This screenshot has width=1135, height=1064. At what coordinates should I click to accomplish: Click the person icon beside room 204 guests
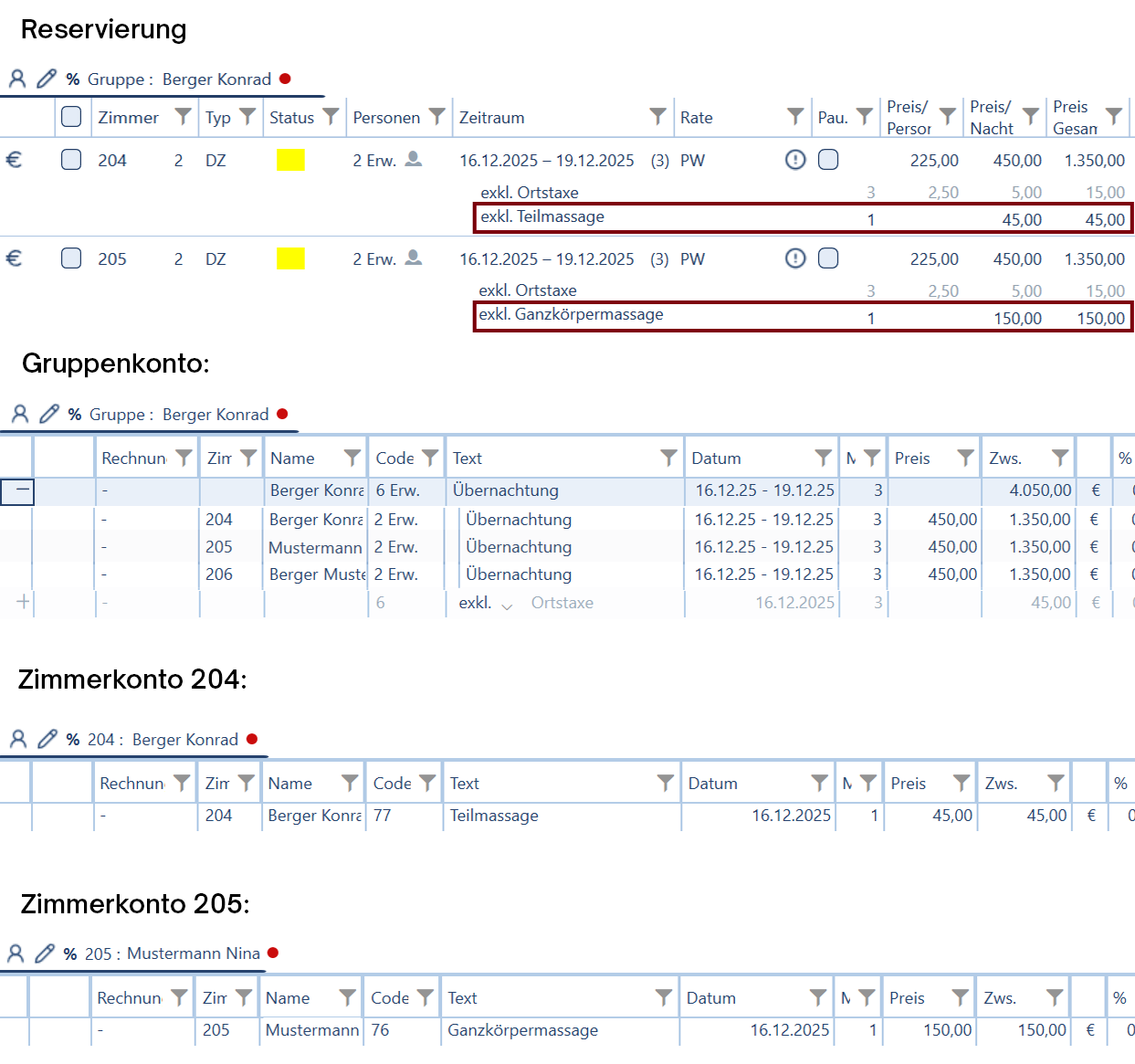(x=414, y=159)
